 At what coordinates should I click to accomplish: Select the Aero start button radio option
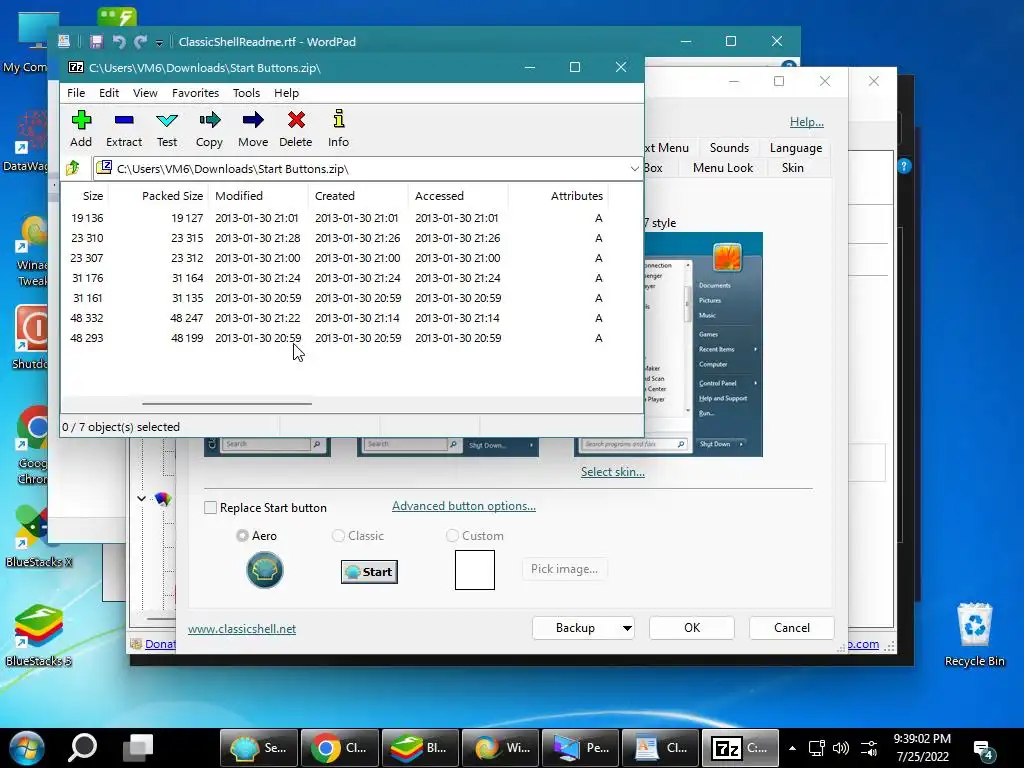click(x=242, y=536)
